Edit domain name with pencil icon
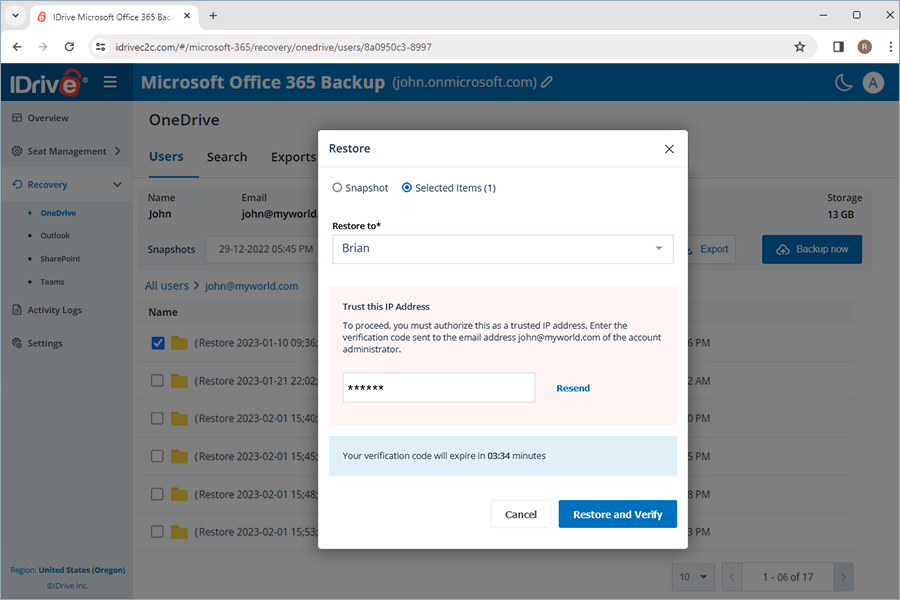 tap(547, 82)
